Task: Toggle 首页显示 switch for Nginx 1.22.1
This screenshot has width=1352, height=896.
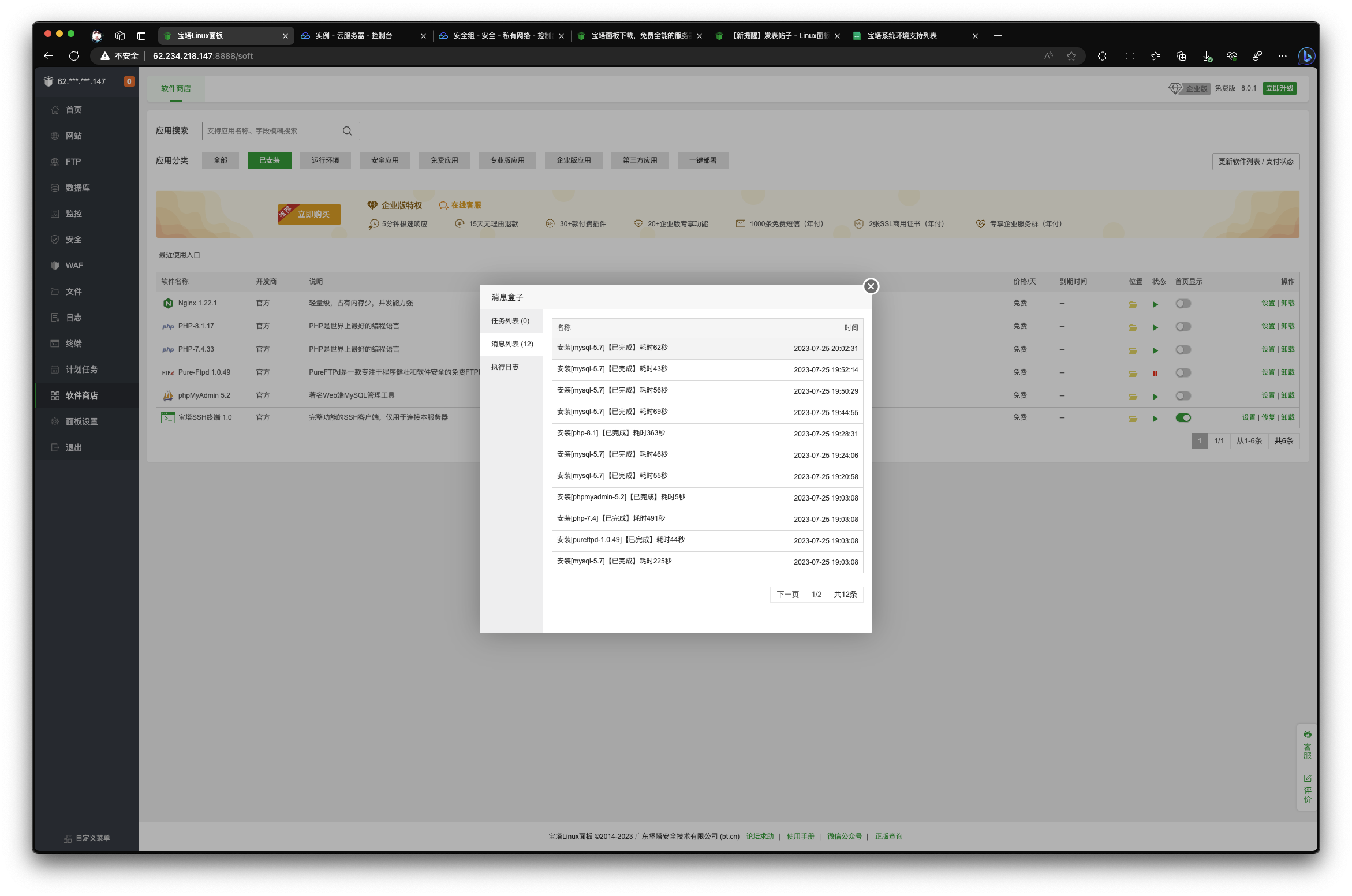Action: [1183, 304]
